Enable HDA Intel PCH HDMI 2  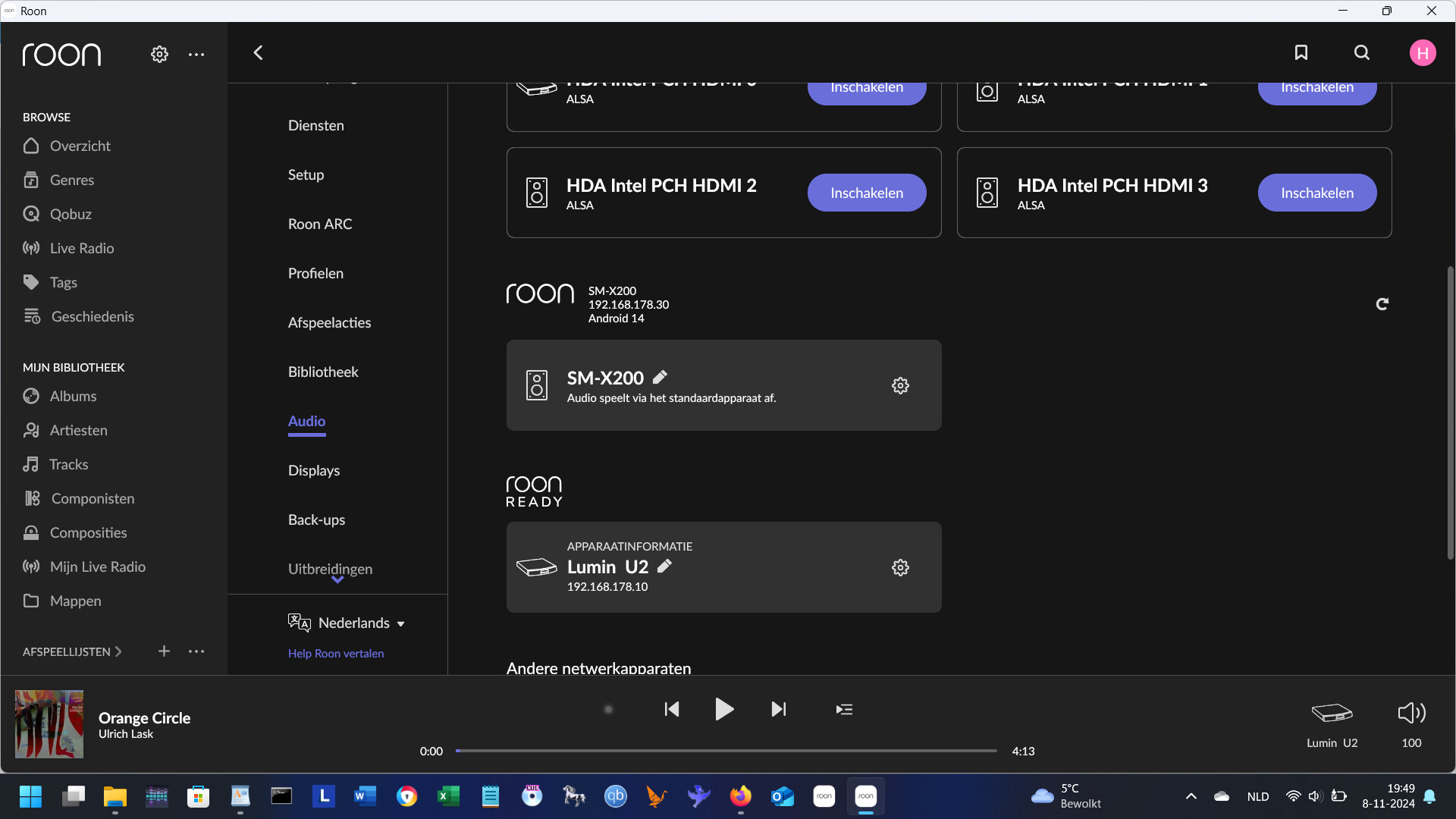click(x=867, y=193)
